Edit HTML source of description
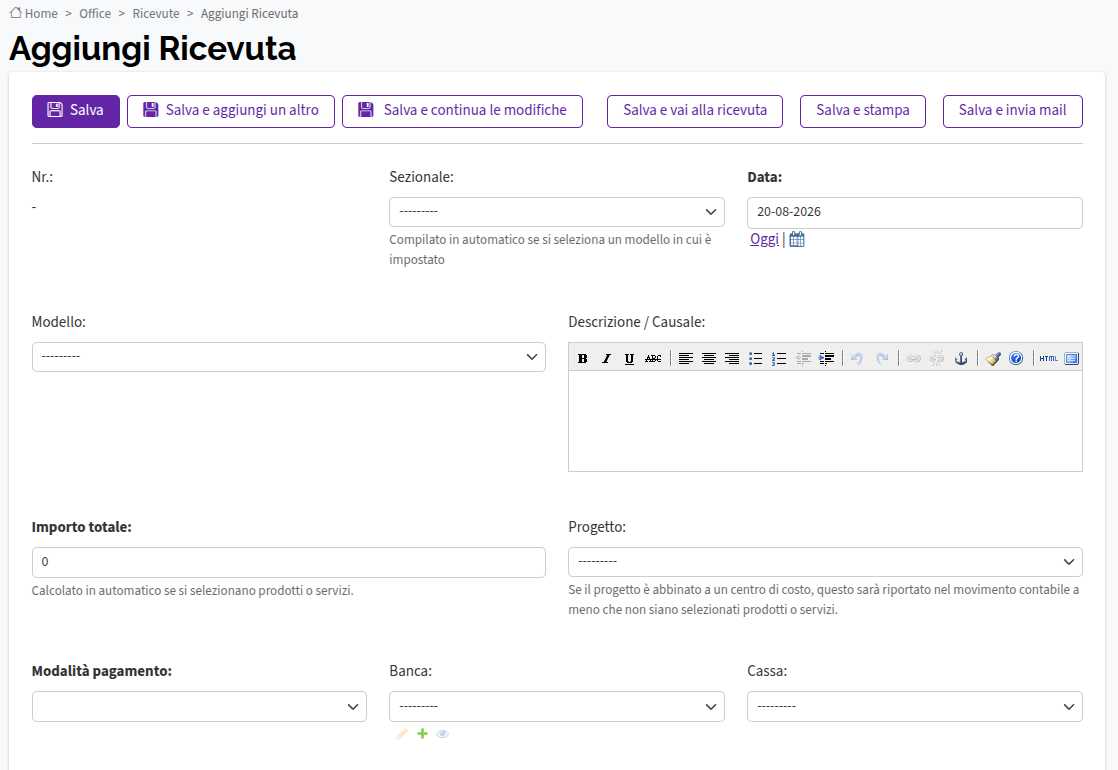 pos(1048,359)
